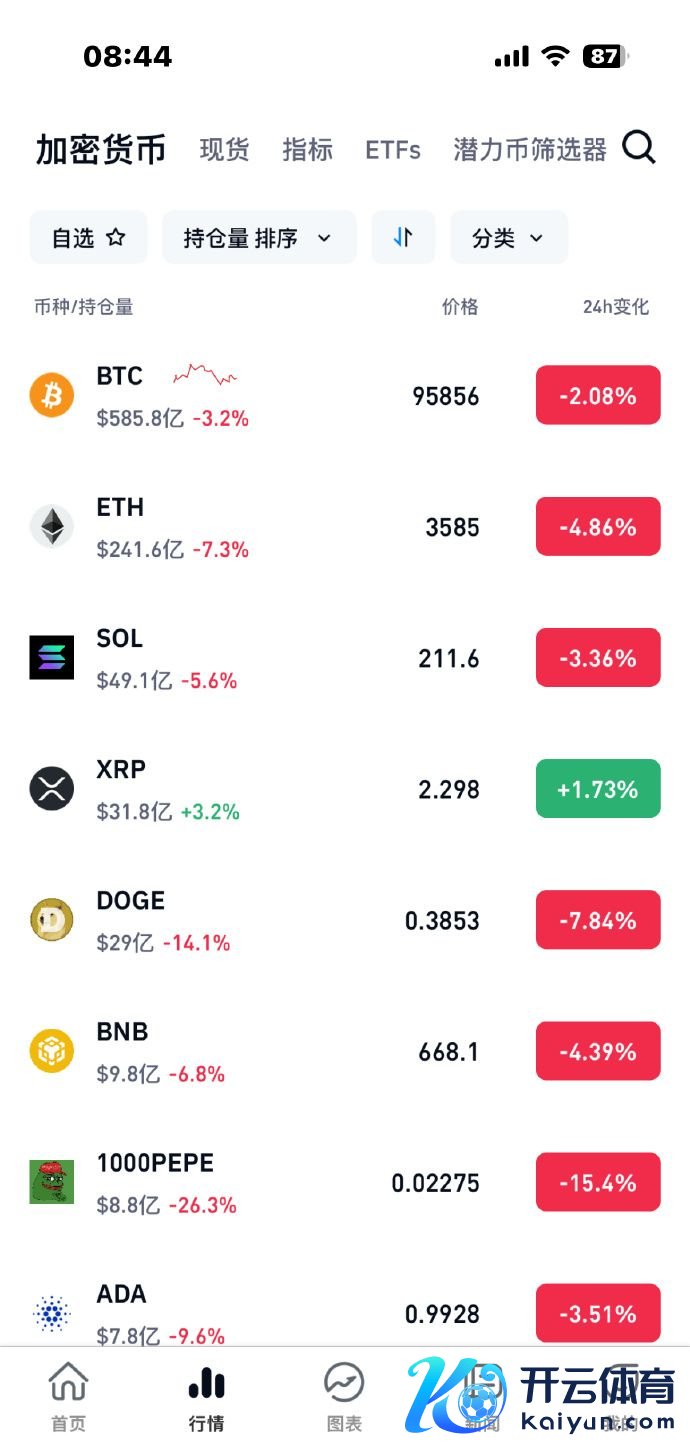Tap the Ethereum coin icon
This screenshot has height=1455, width=690.
pos(52,526)
